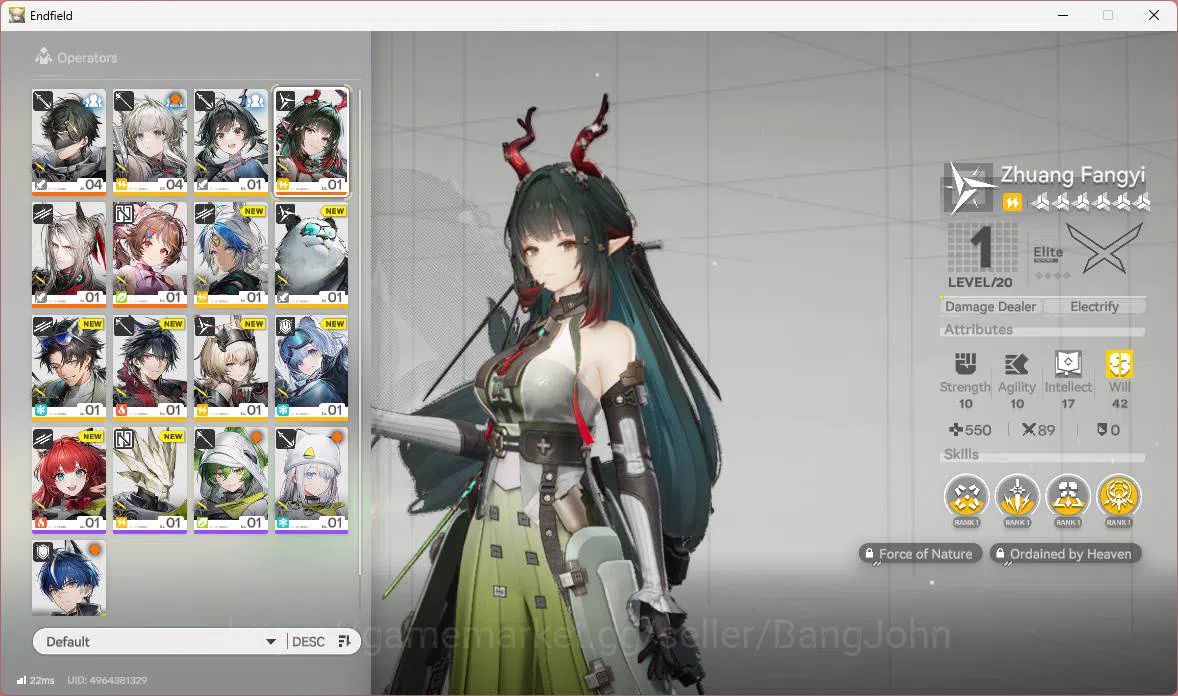Open the Default sort dropdown
1178x696 pixels.
[159, 641]
